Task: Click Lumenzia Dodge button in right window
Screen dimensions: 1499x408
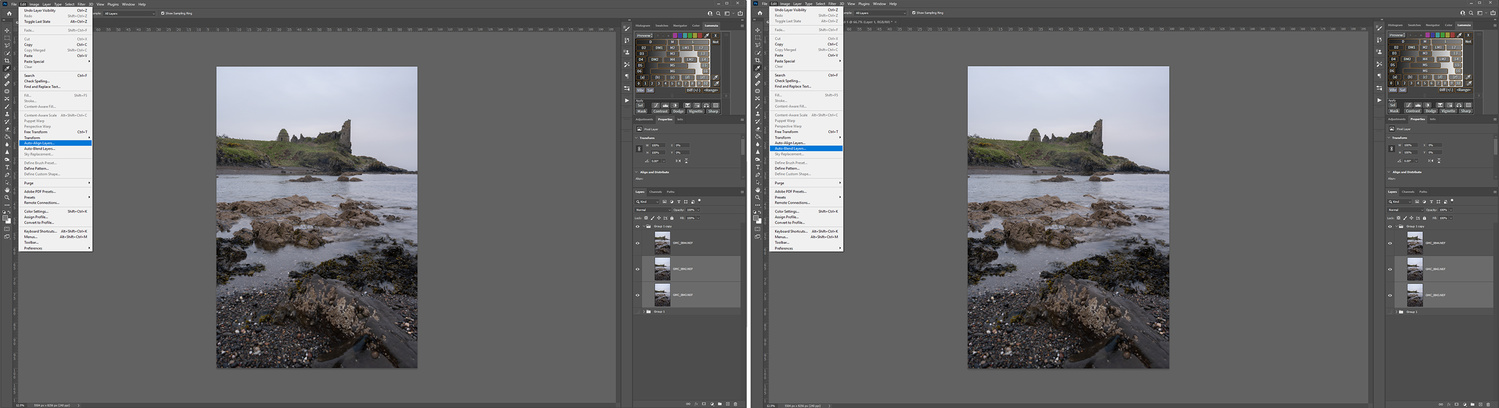Action: pyautogui.click(x=1429, y=111)
